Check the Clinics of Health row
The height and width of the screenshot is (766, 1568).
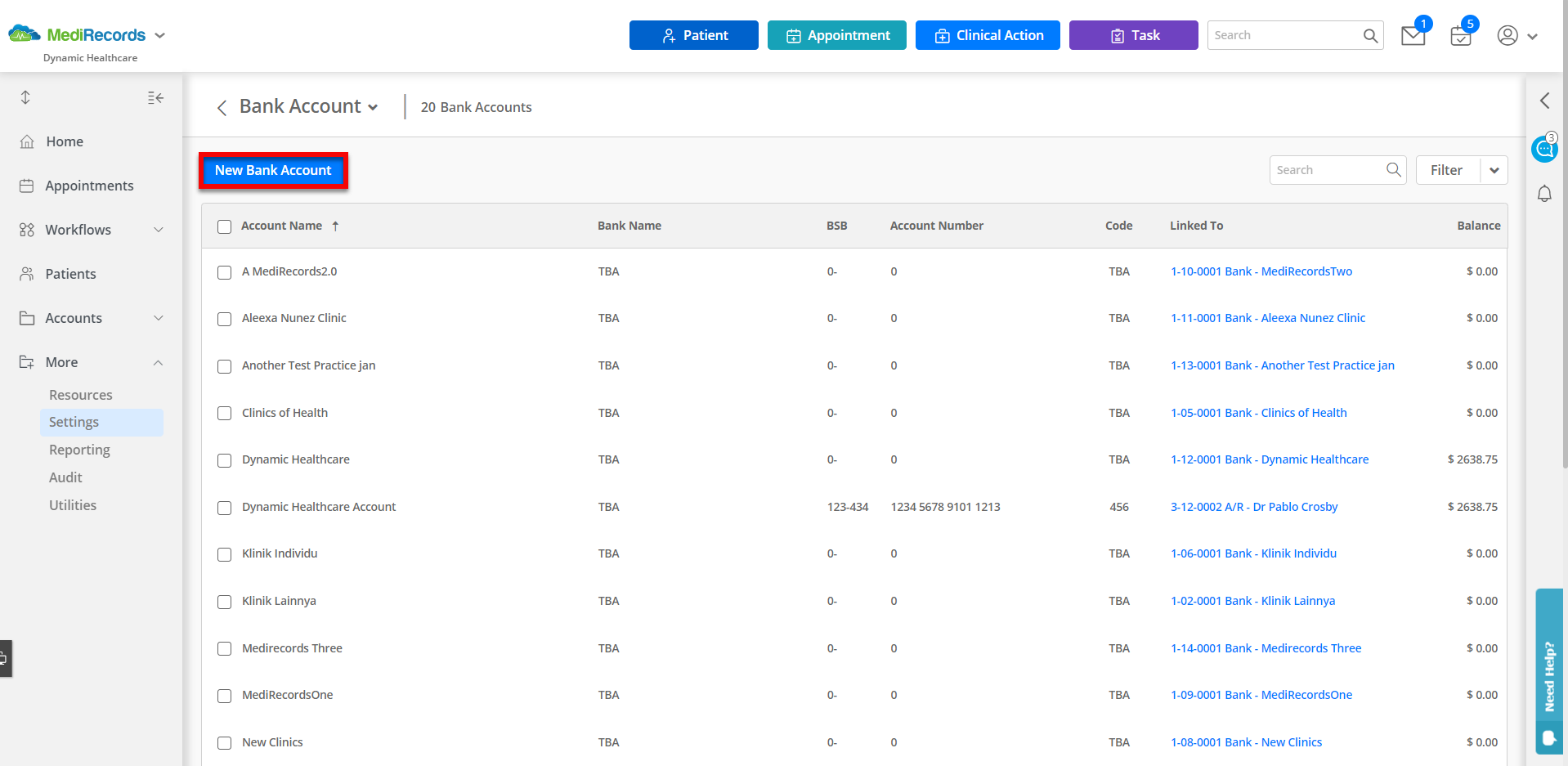(224, 414)
